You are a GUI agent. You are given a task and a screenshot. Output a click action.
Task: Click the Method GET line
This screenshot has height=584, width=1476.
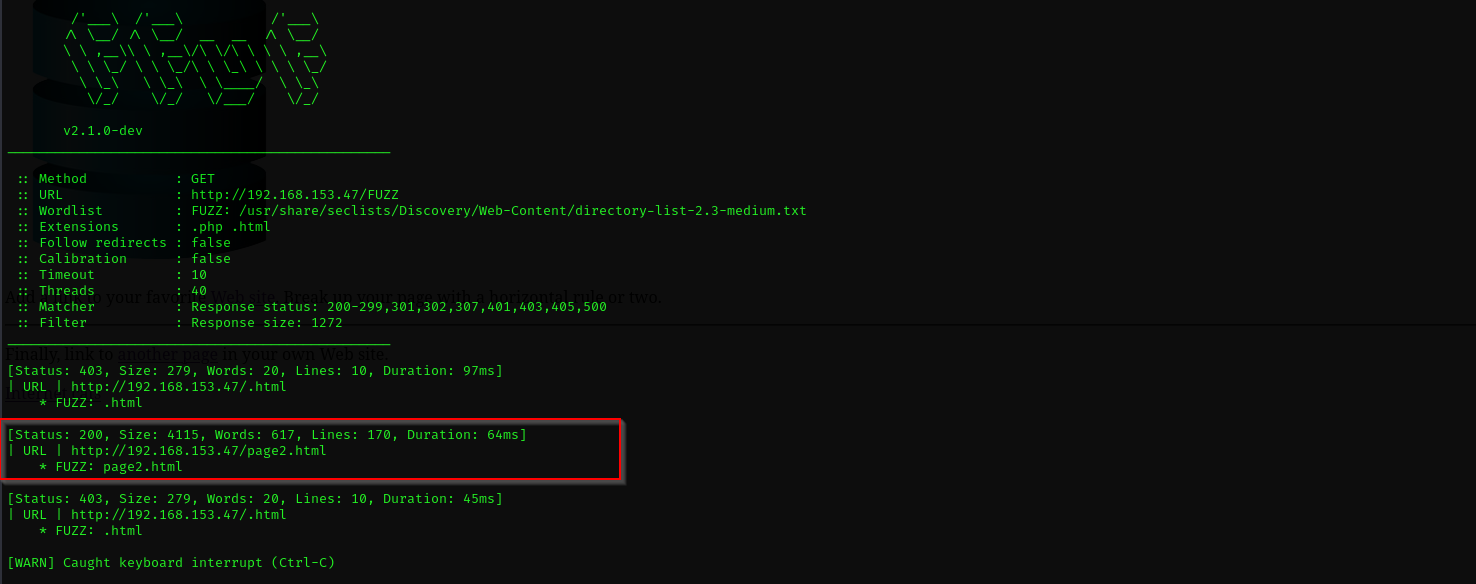pos(115,179)
